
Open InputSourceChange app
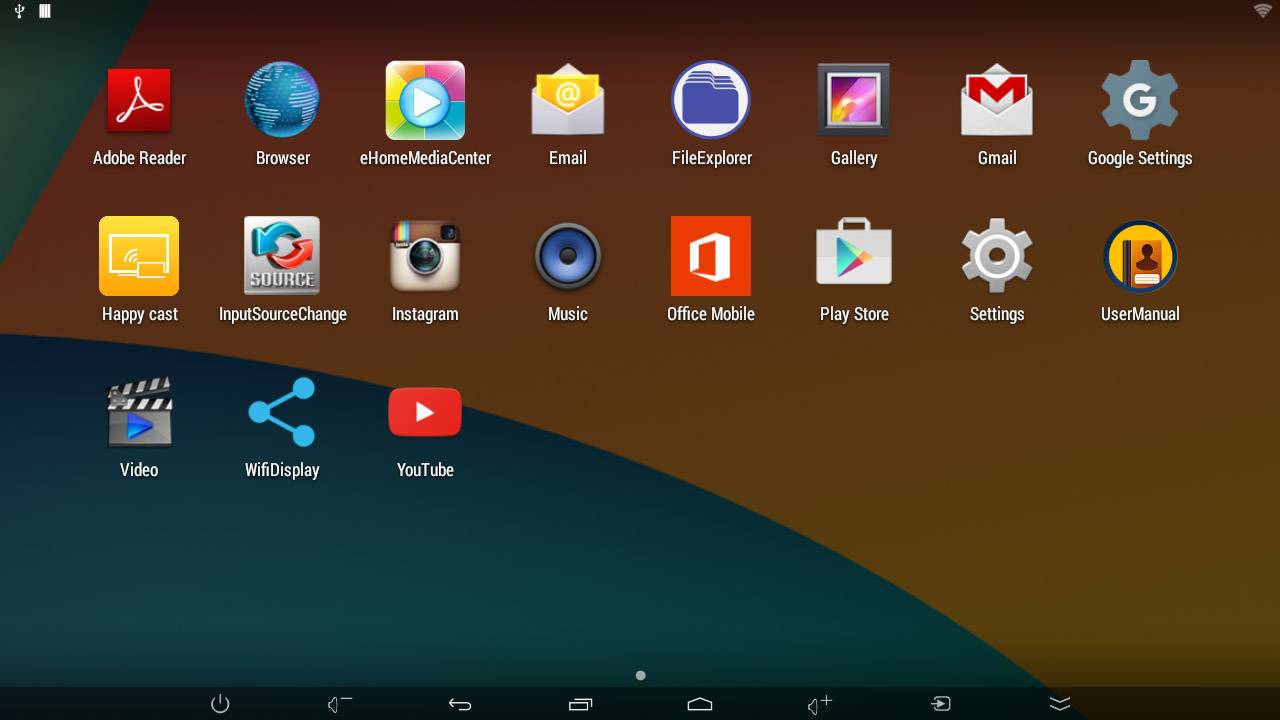(282, 257)
